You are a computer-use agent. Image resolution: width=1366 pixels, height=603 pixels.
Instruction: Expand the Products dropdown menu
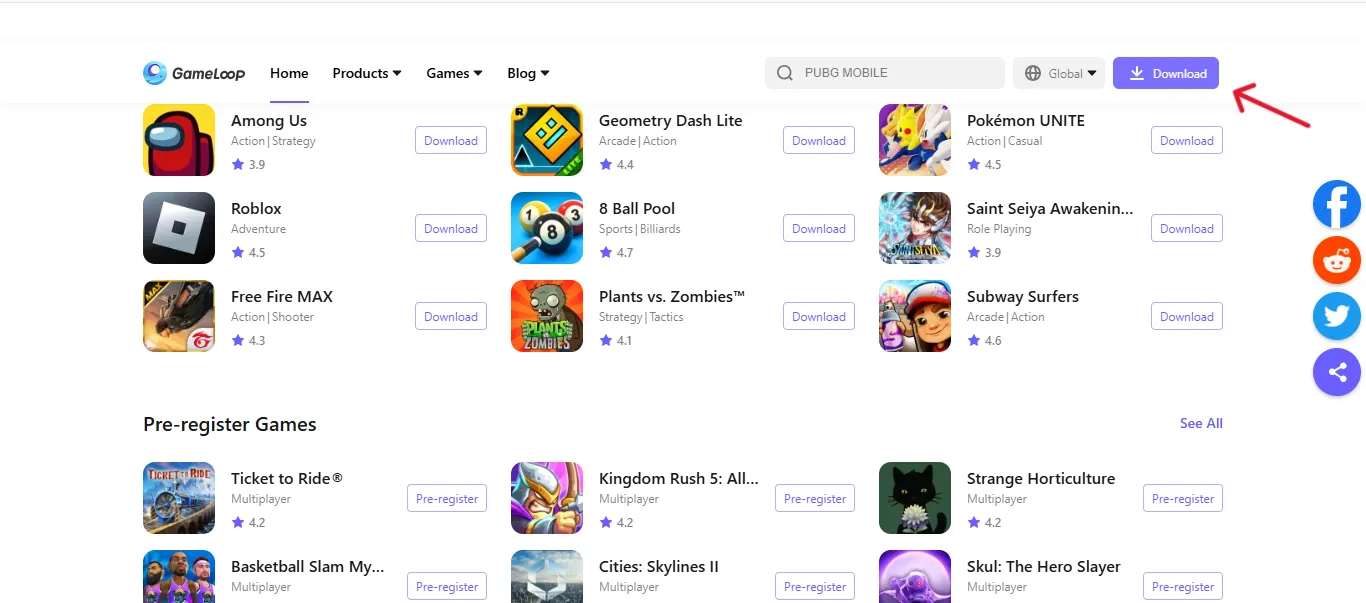(x=367, y=73)
